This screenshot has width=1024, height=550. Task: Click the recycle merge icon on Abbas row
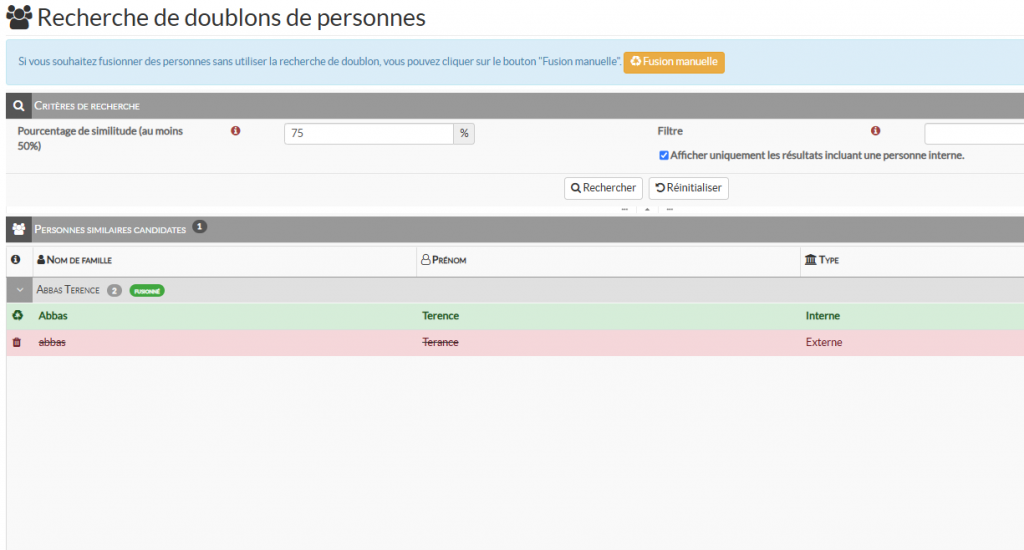tap(17, 316)
